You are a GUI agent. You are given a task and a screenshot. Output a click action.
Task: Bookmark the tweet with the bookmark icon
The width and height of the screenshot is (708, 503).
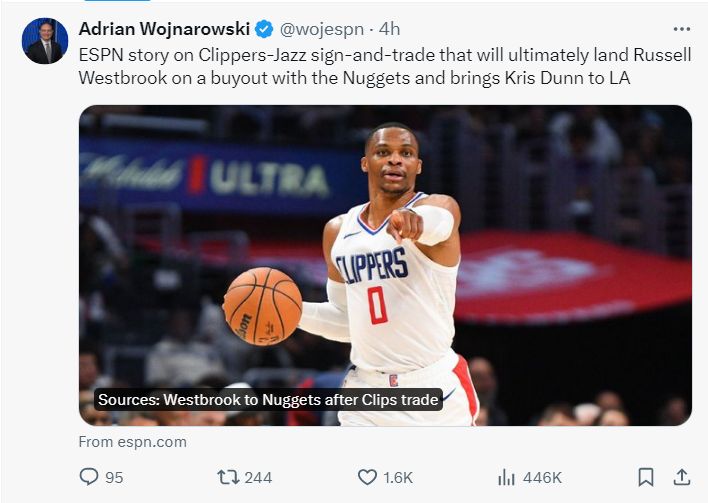tap(646, 477)
